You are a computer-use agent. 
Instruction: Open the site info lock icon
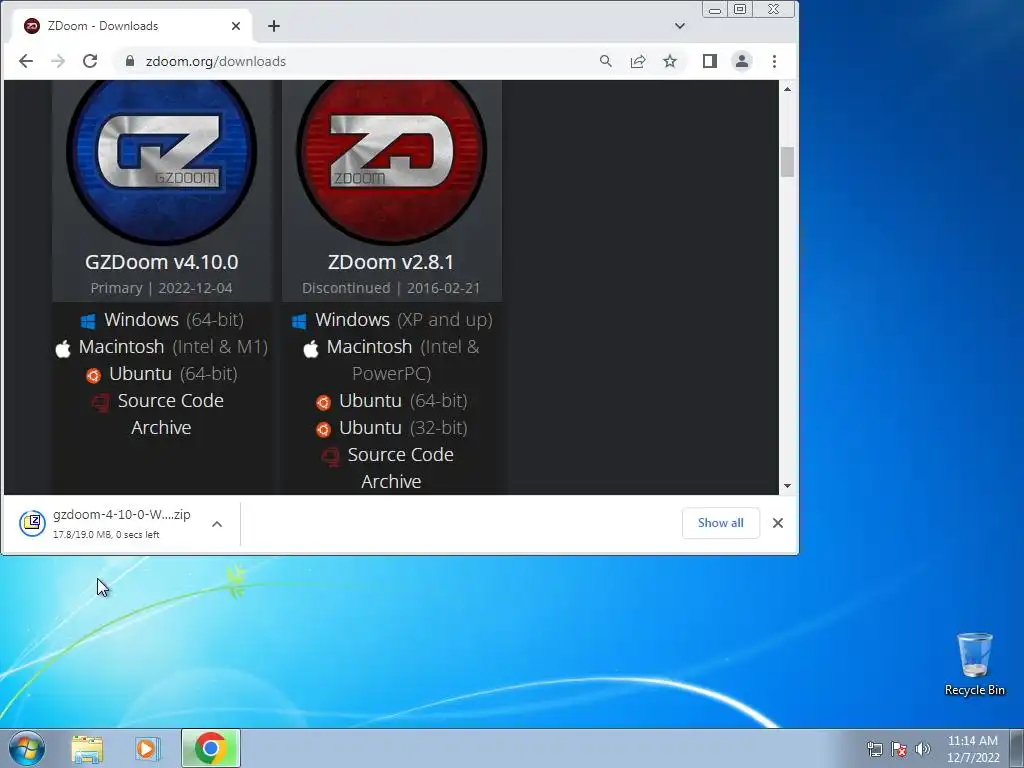click(130, 61)
